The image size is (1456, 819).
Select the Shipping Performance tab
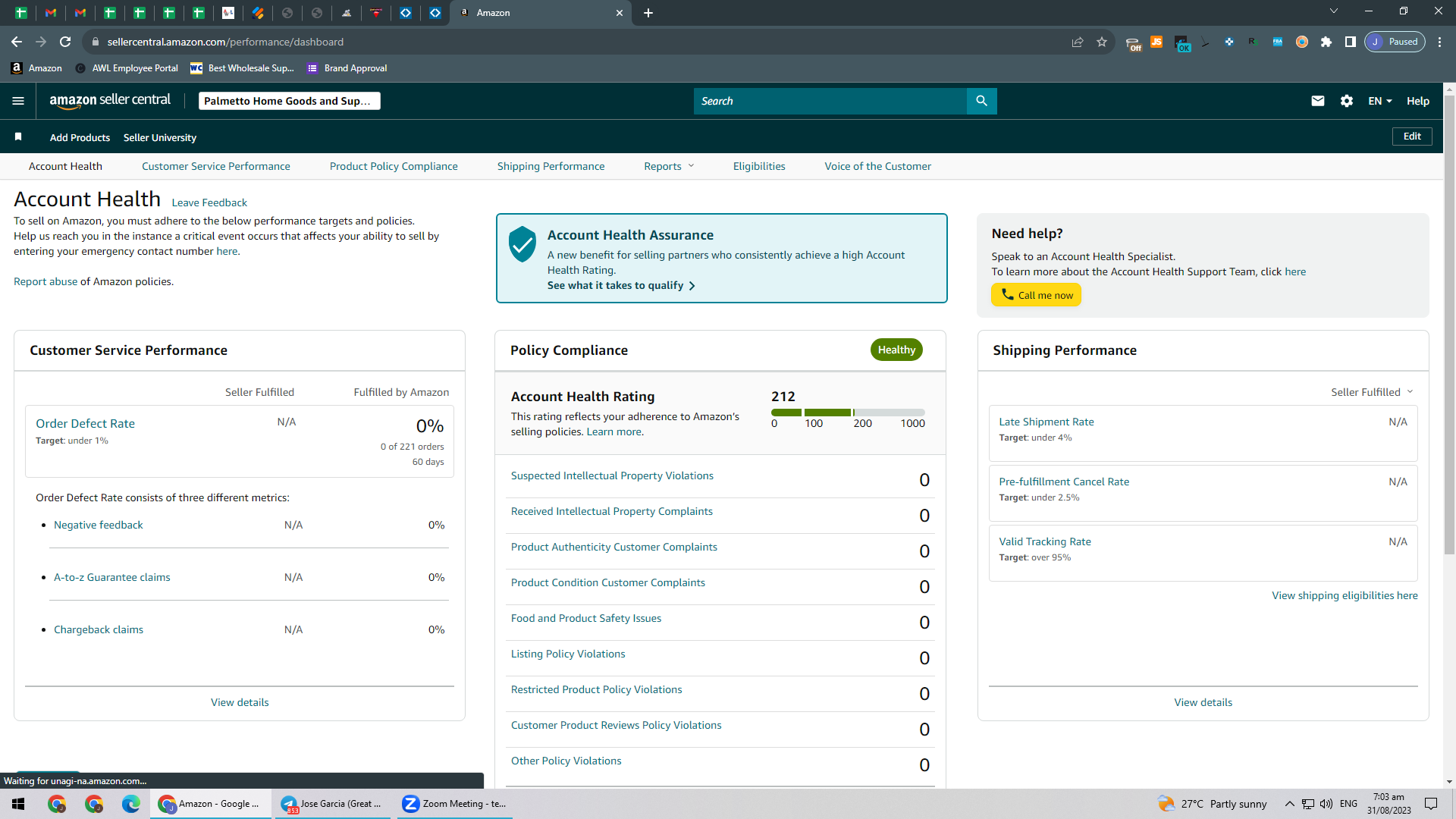point(551,166)
